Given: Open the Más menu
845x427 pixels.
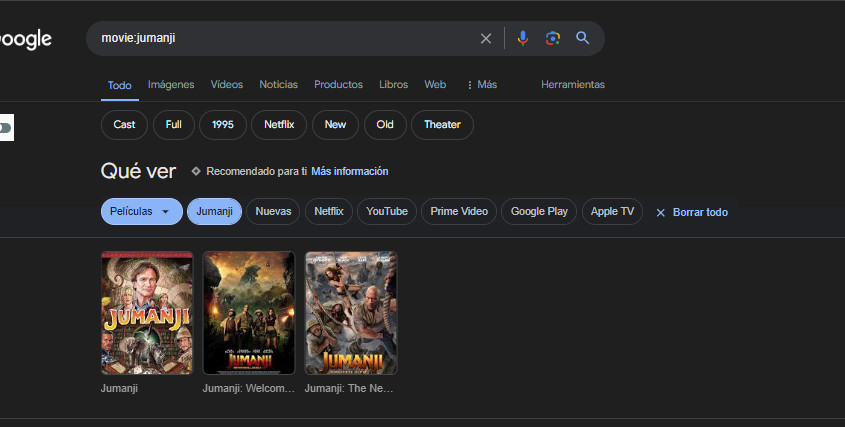Looking at the screenshot, I should coord(481,85).
